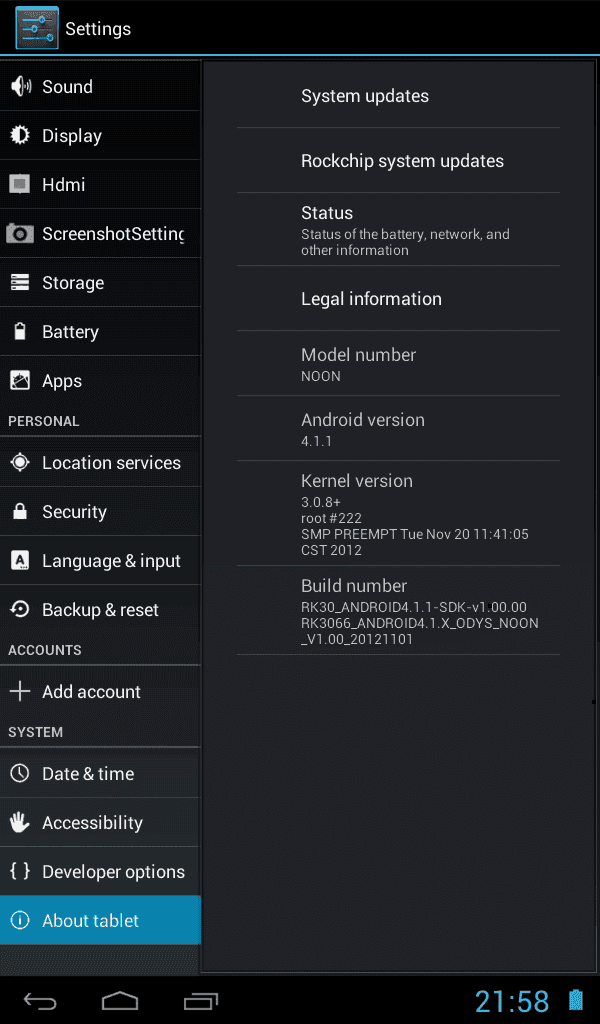Tap the Sound speaker icon
Screen dimensions: 600x1024
click(20, 86)
